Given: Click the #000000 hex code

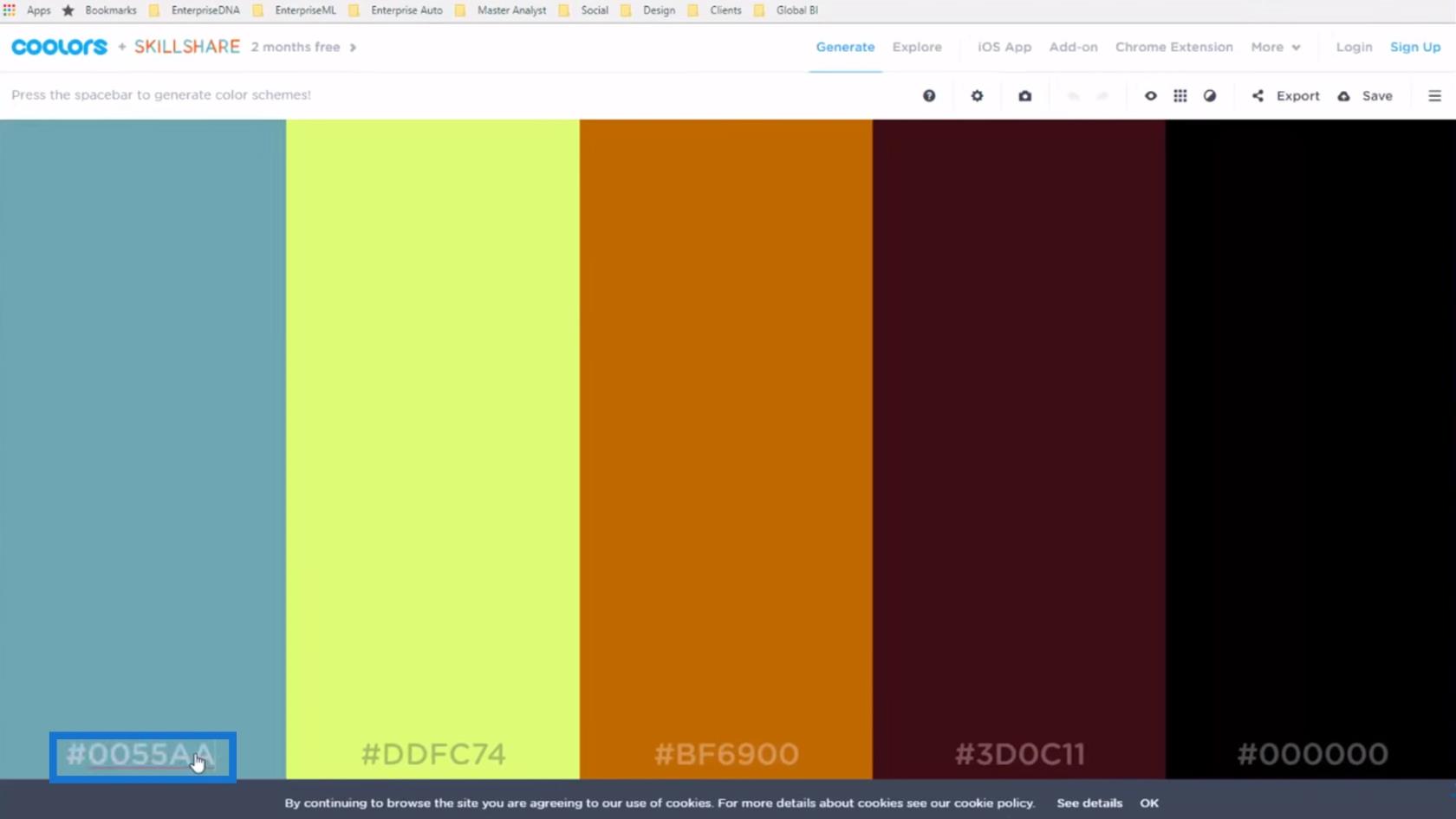Looking at the screenshot, I should 1312,754.
